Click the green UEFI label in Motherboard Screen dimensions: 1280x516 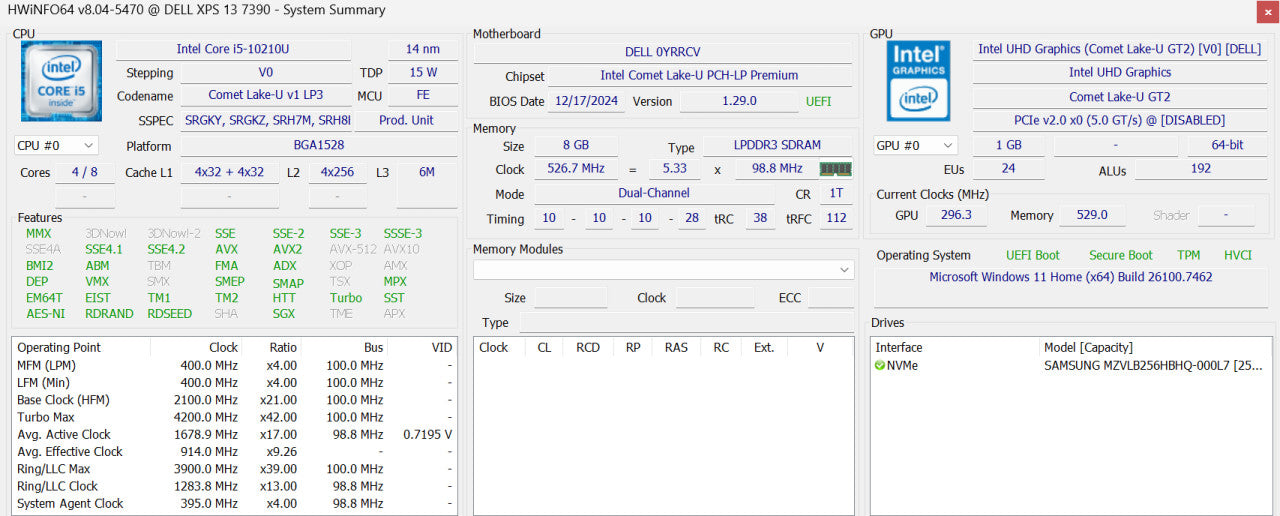point(818,102)
